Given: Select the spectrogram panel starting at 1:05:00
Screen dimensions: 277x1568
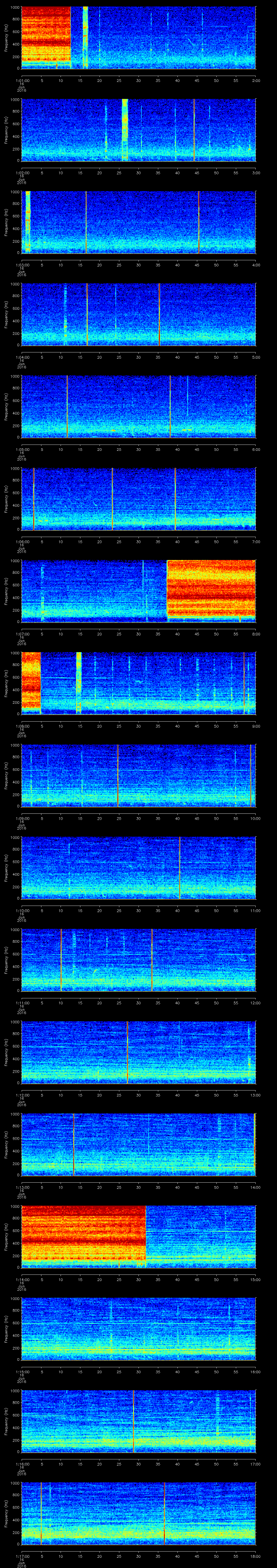Looking at the screenshot, I should [138, 407].
